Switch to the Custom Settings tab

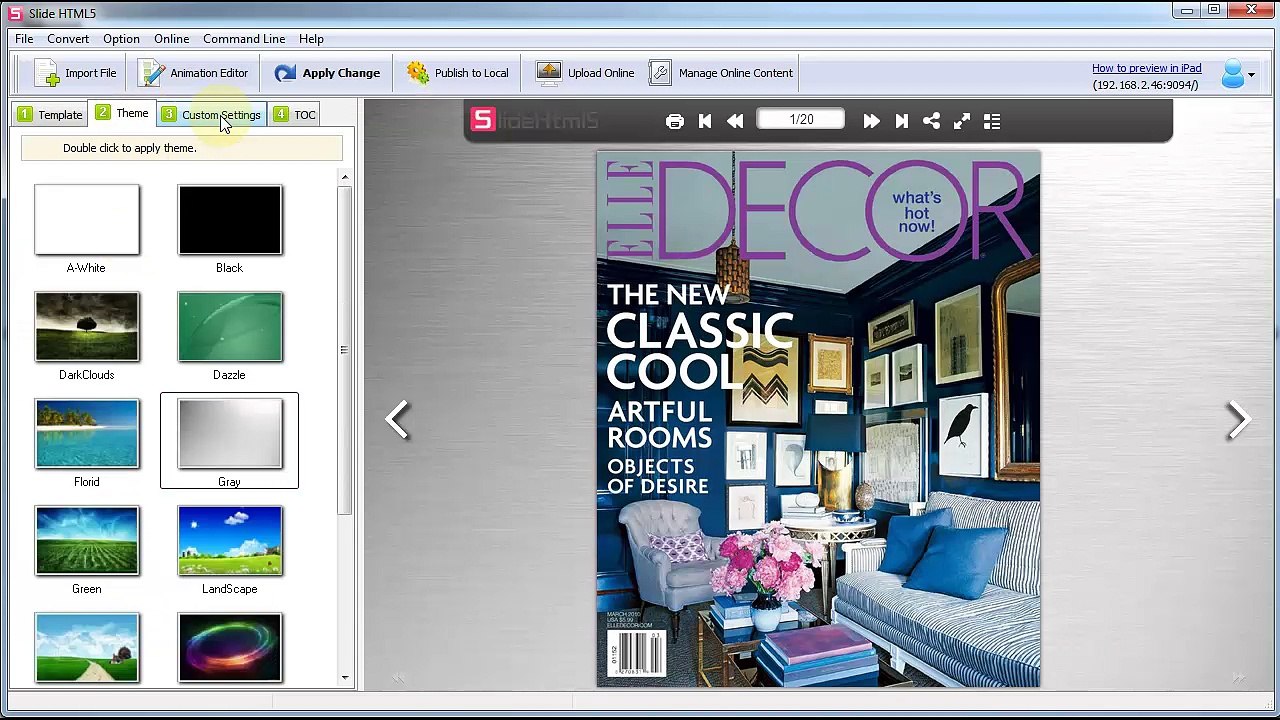(x=212, y=115)
